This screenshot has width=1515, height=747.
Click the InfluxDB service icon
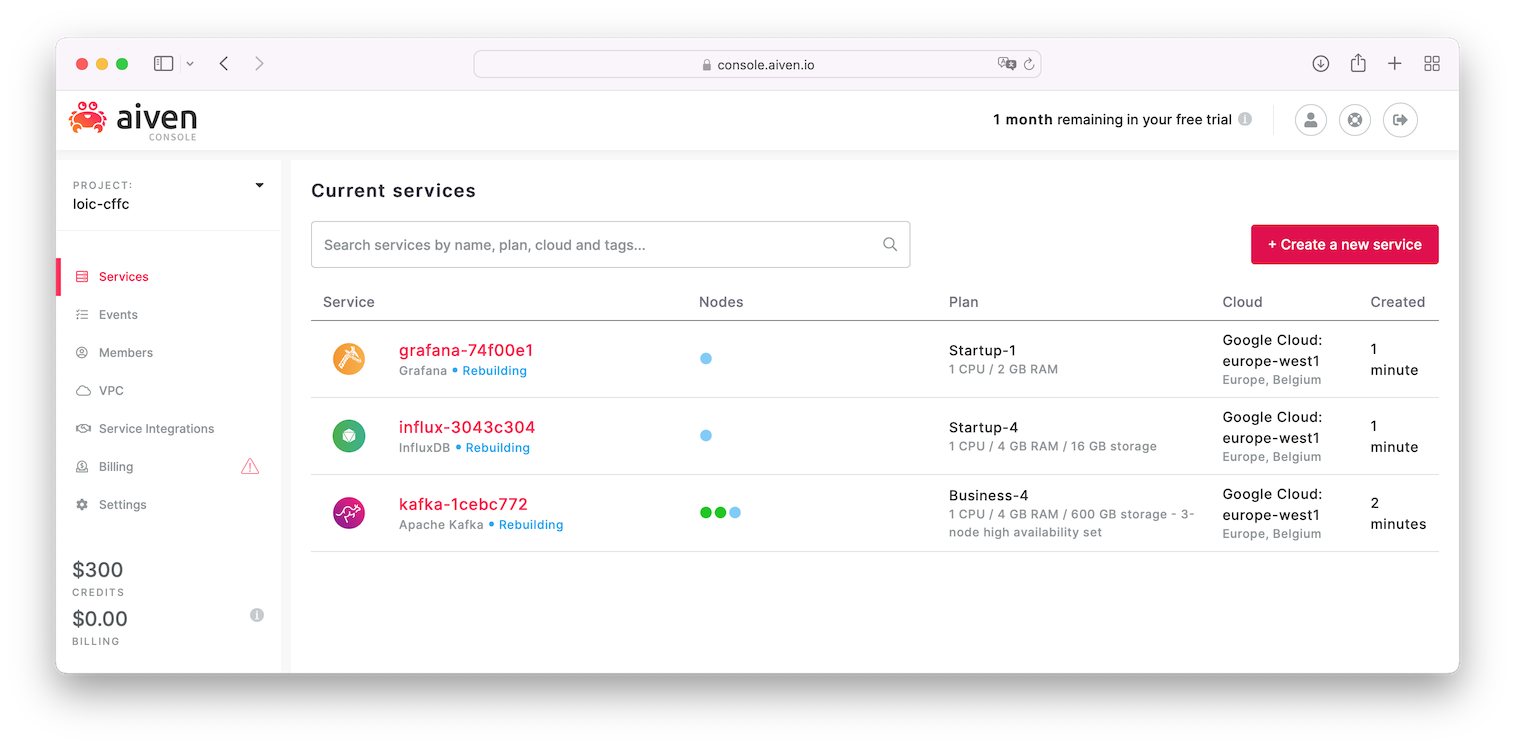tap(349, 435)
